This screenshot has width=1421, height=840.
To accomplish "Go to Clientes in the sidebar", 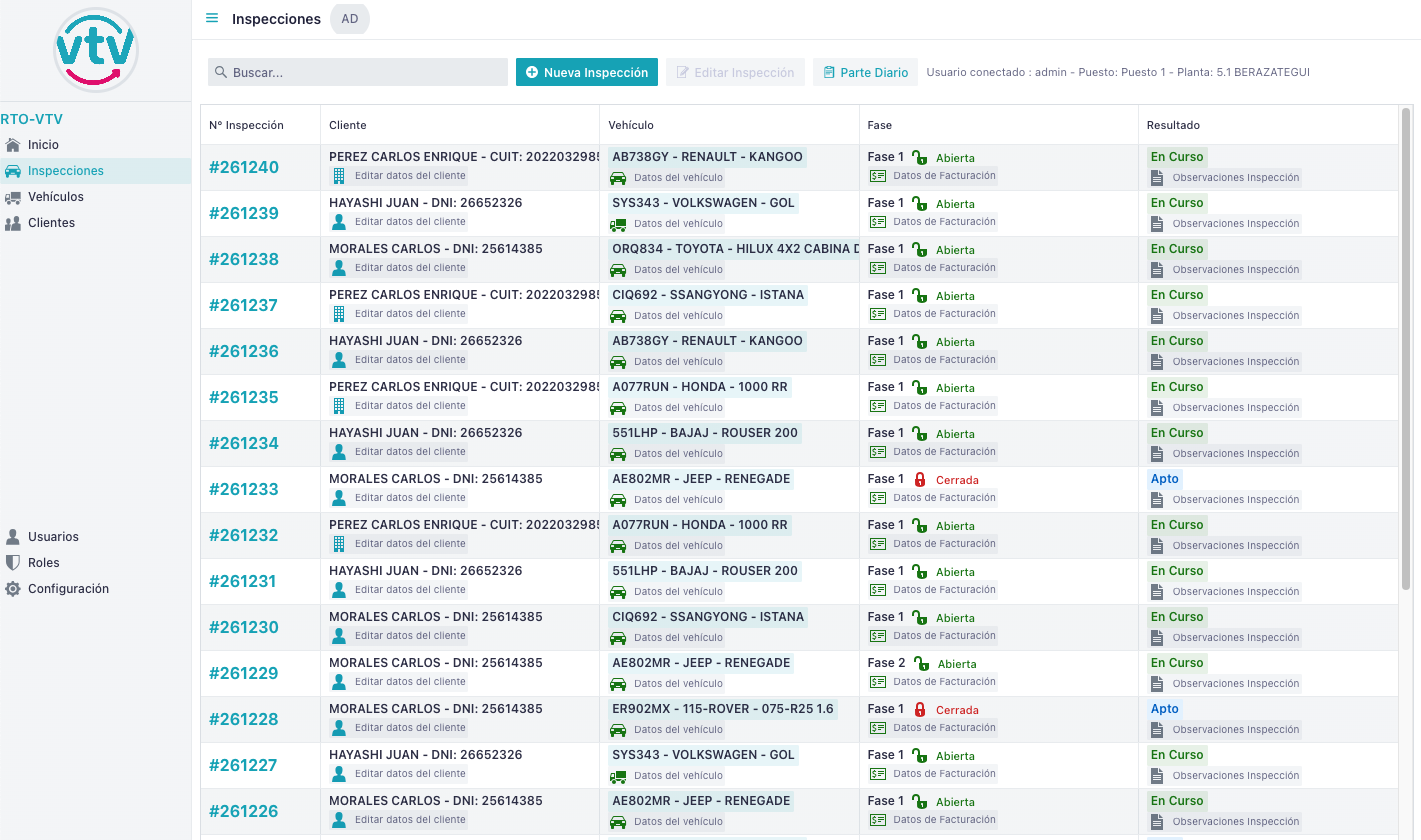I will click(x=51, y=223).
